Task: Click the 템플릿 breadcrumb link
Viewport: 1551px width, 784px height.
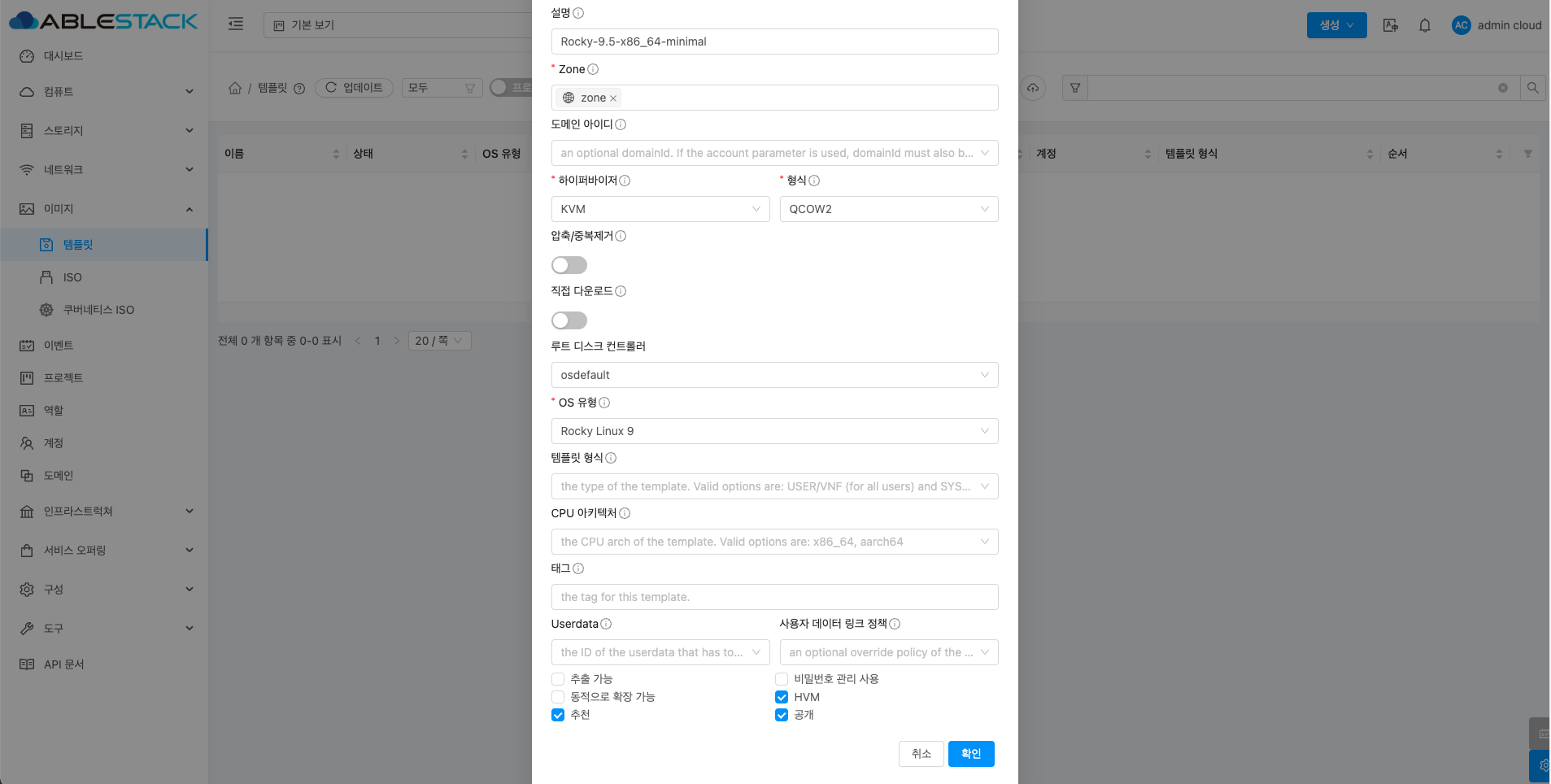Action: tap(272, 88)
